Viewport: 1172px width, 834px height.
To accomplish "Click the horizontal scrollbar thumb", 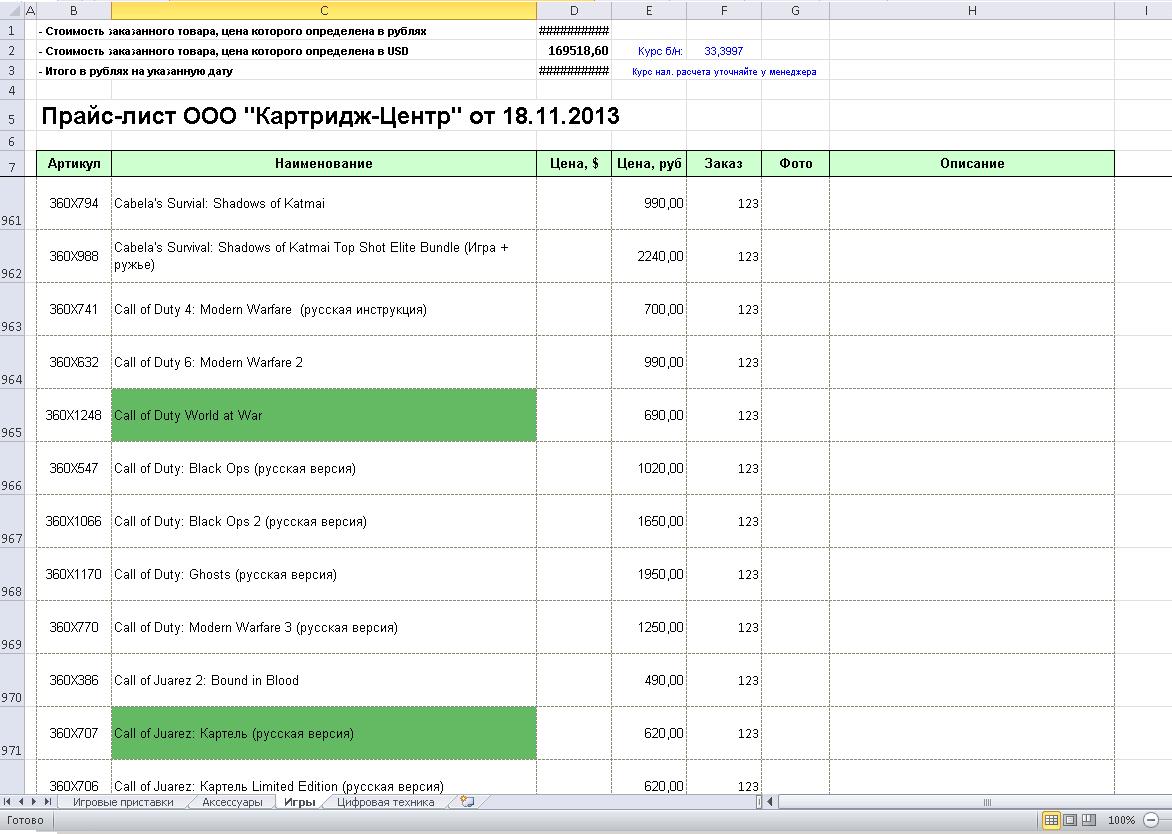I will (987, 802).
